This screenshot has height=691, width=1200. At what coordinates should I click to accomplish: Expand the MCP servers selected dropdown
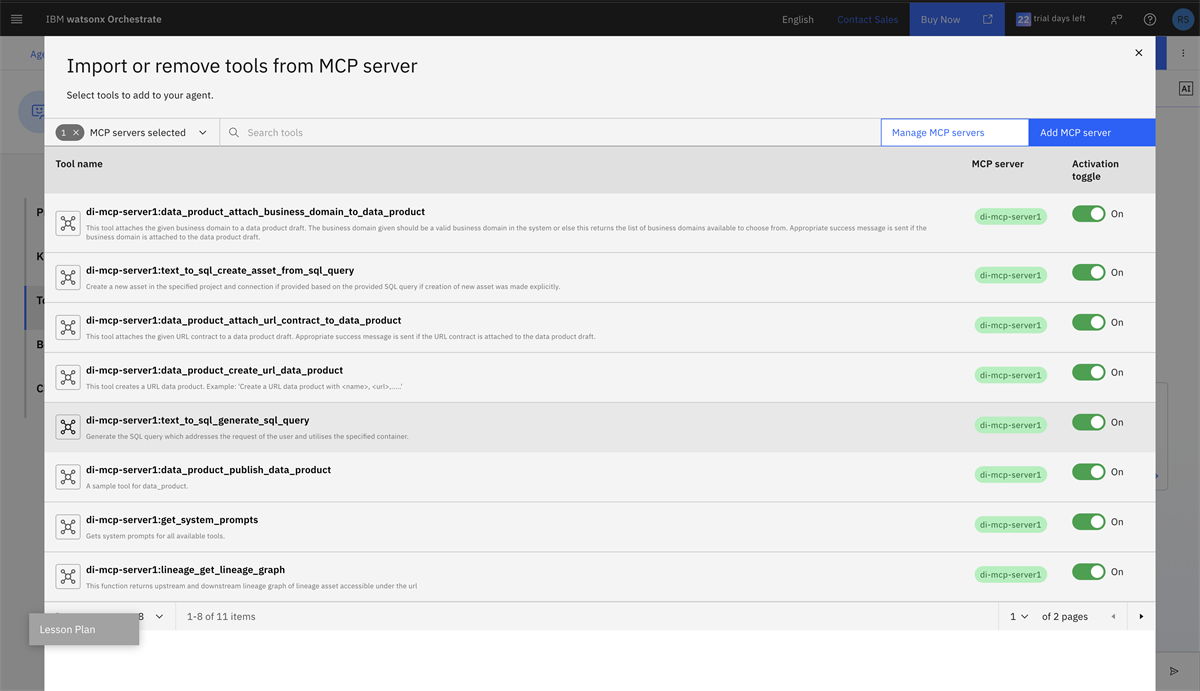(x=203, y=132)
